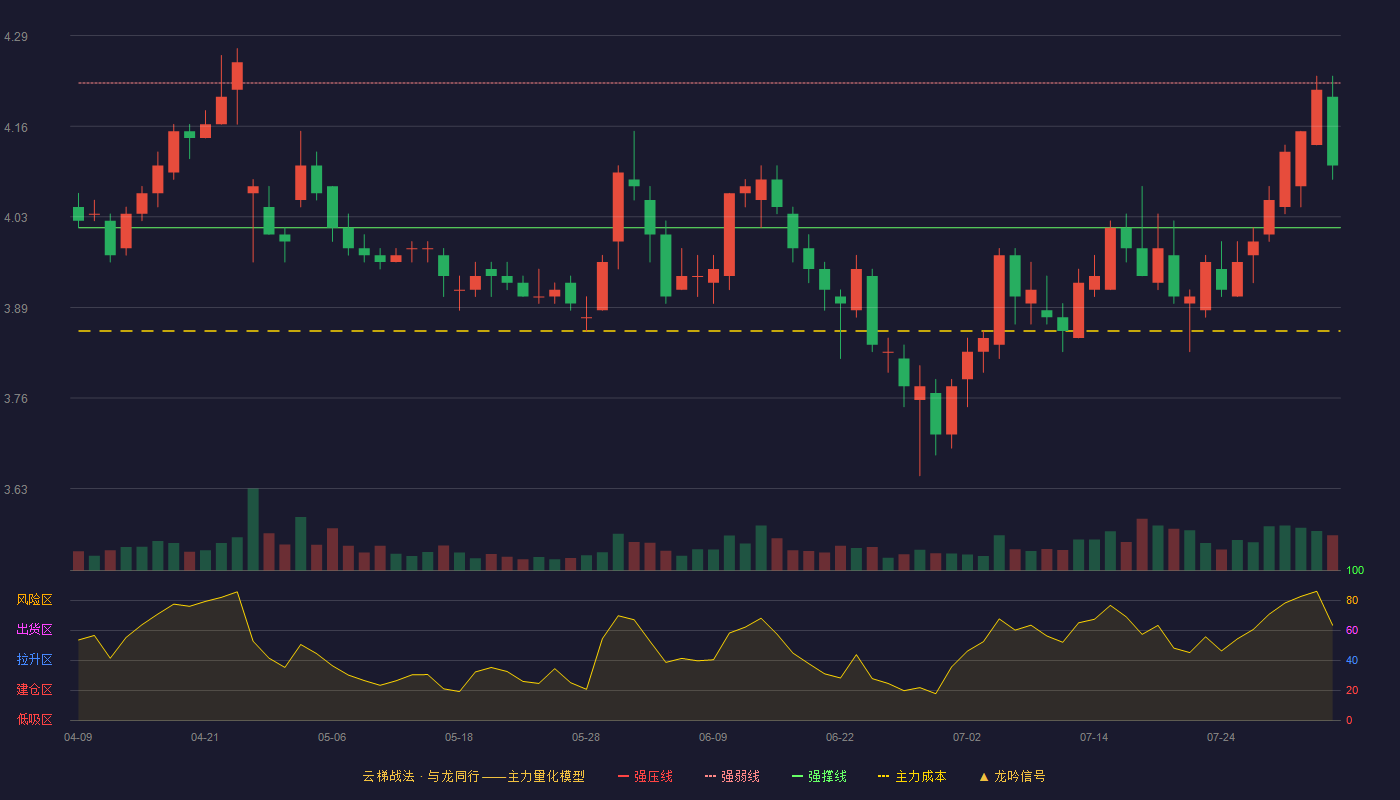The width and height of the screenshot is (1400, 800).
Task: Select the 建仓区 zone label
Action: (34, 690)
